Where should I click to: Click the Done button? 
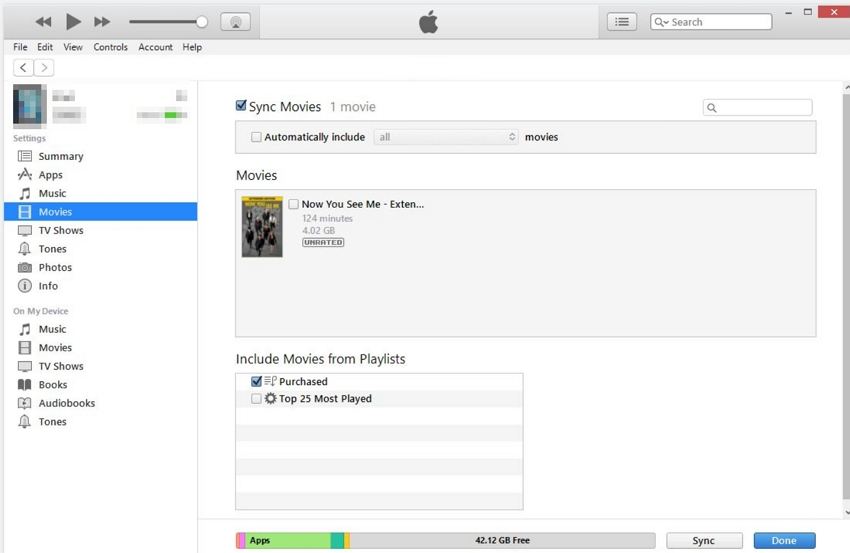(x=784, y=540)
